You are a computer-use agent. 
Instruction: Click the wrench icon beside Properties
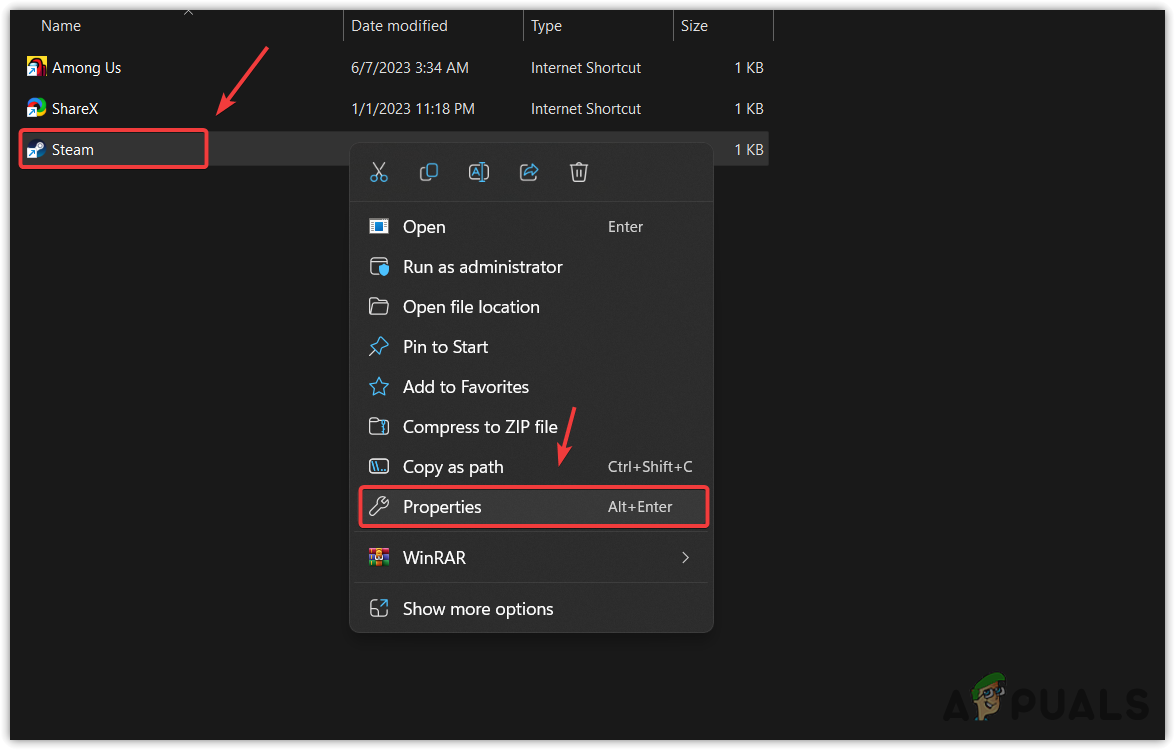click(x=379, y=506)
